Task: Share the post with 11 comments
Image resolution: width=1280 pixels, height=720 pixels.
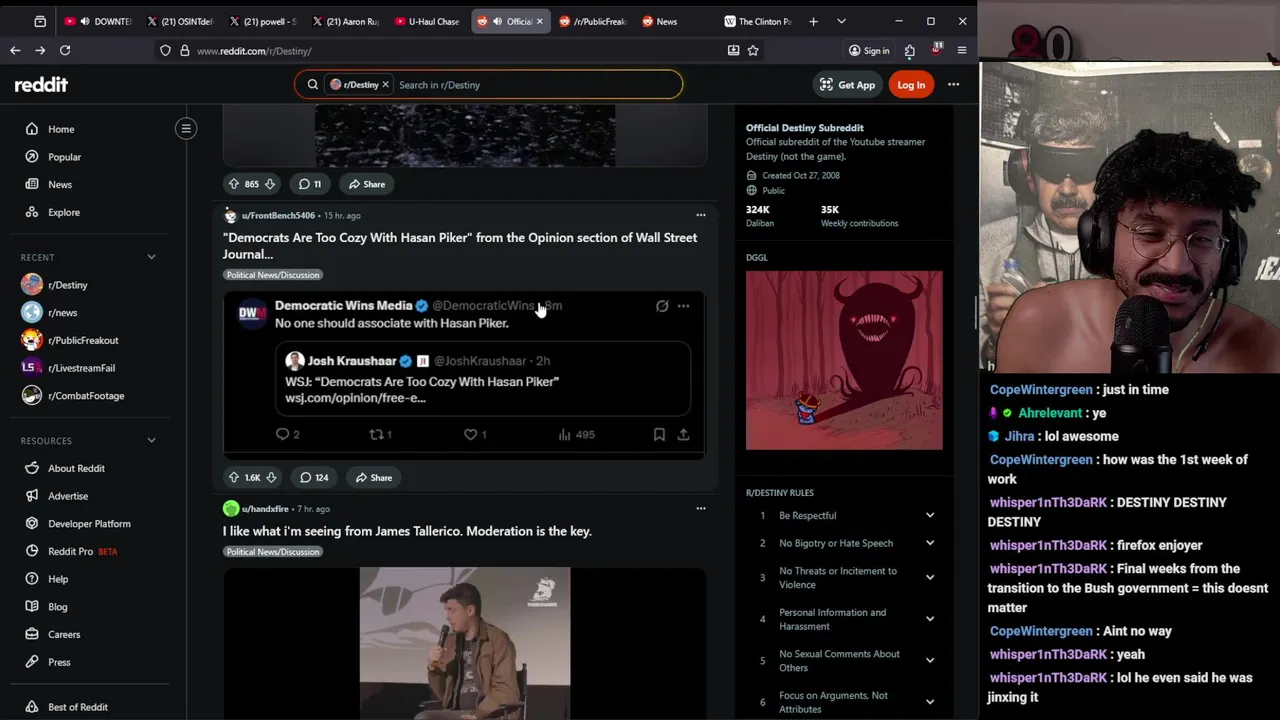Action: tap(366, 184)
